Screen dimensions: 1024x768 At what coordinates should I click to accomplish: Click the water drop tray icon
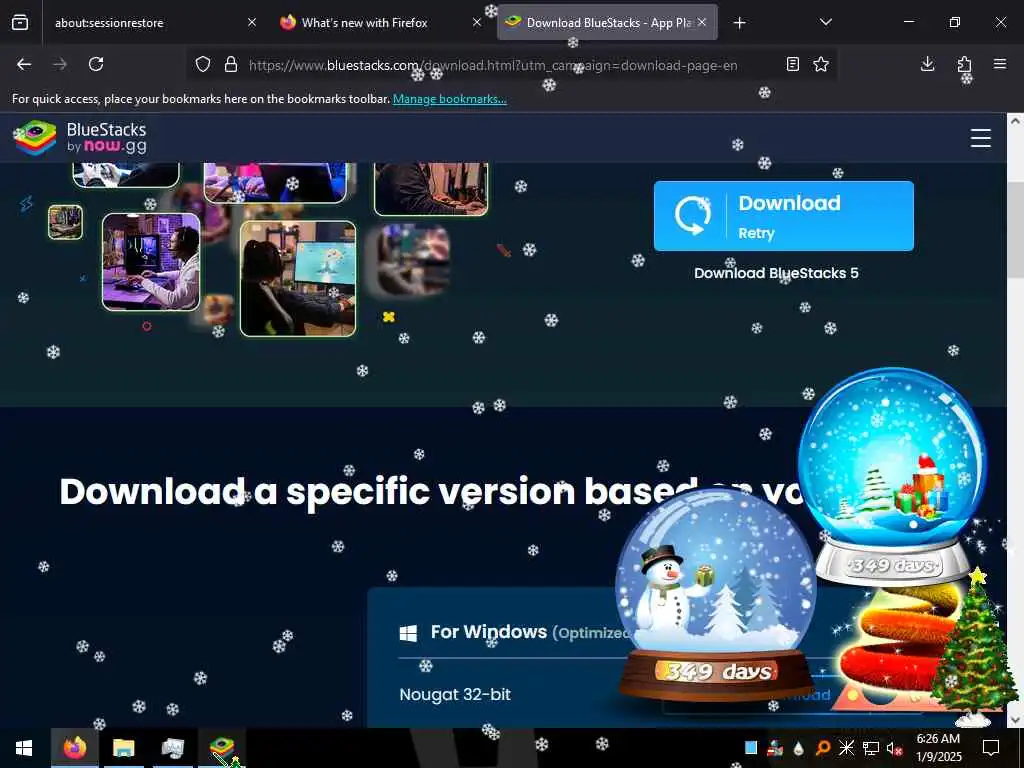(x=798, y=748)
